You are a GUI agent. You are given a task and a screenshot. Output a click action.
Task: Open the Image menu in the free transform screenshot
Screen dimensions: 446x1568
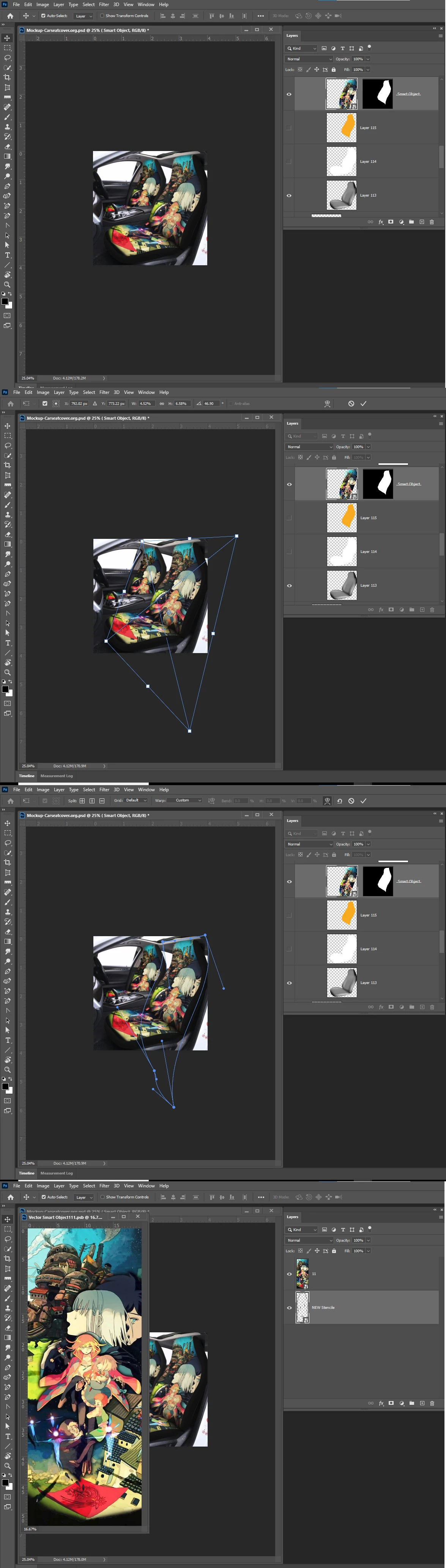point(43,392)
